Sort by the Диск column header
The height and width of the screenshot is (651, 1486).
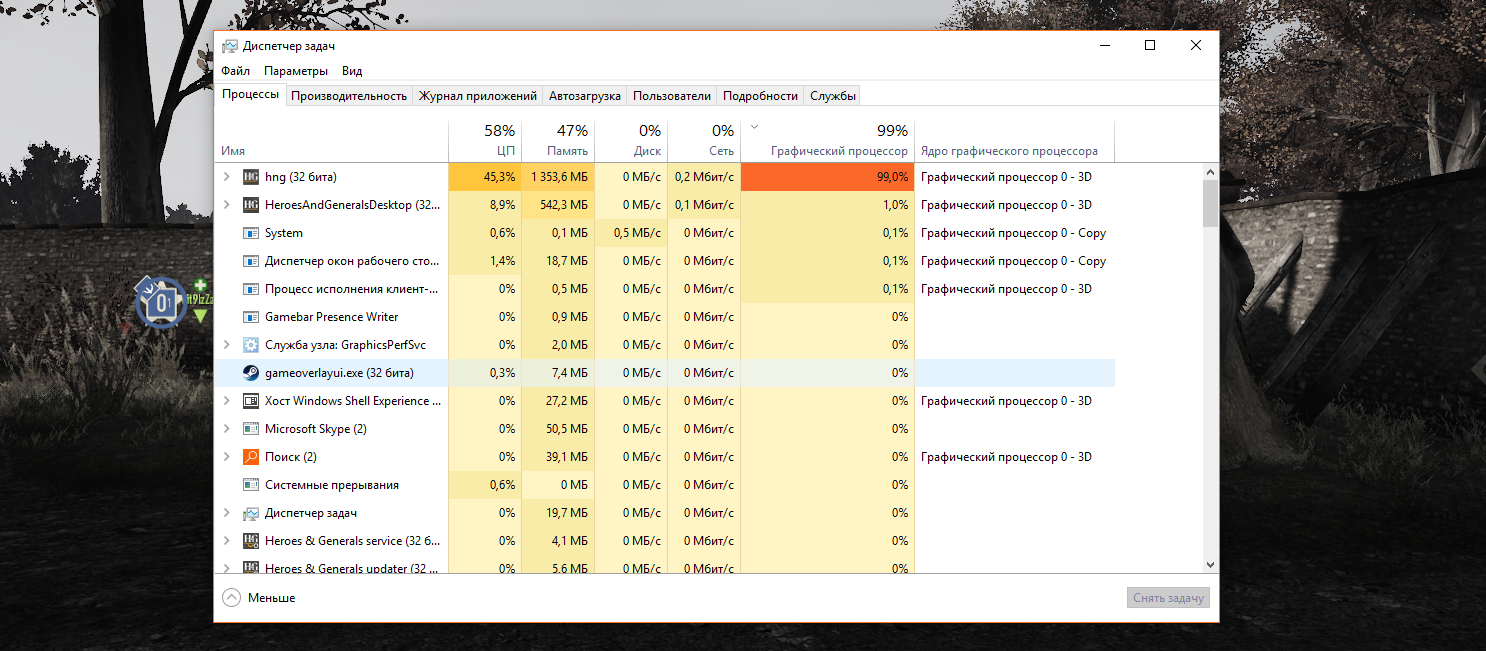point(631,141)
